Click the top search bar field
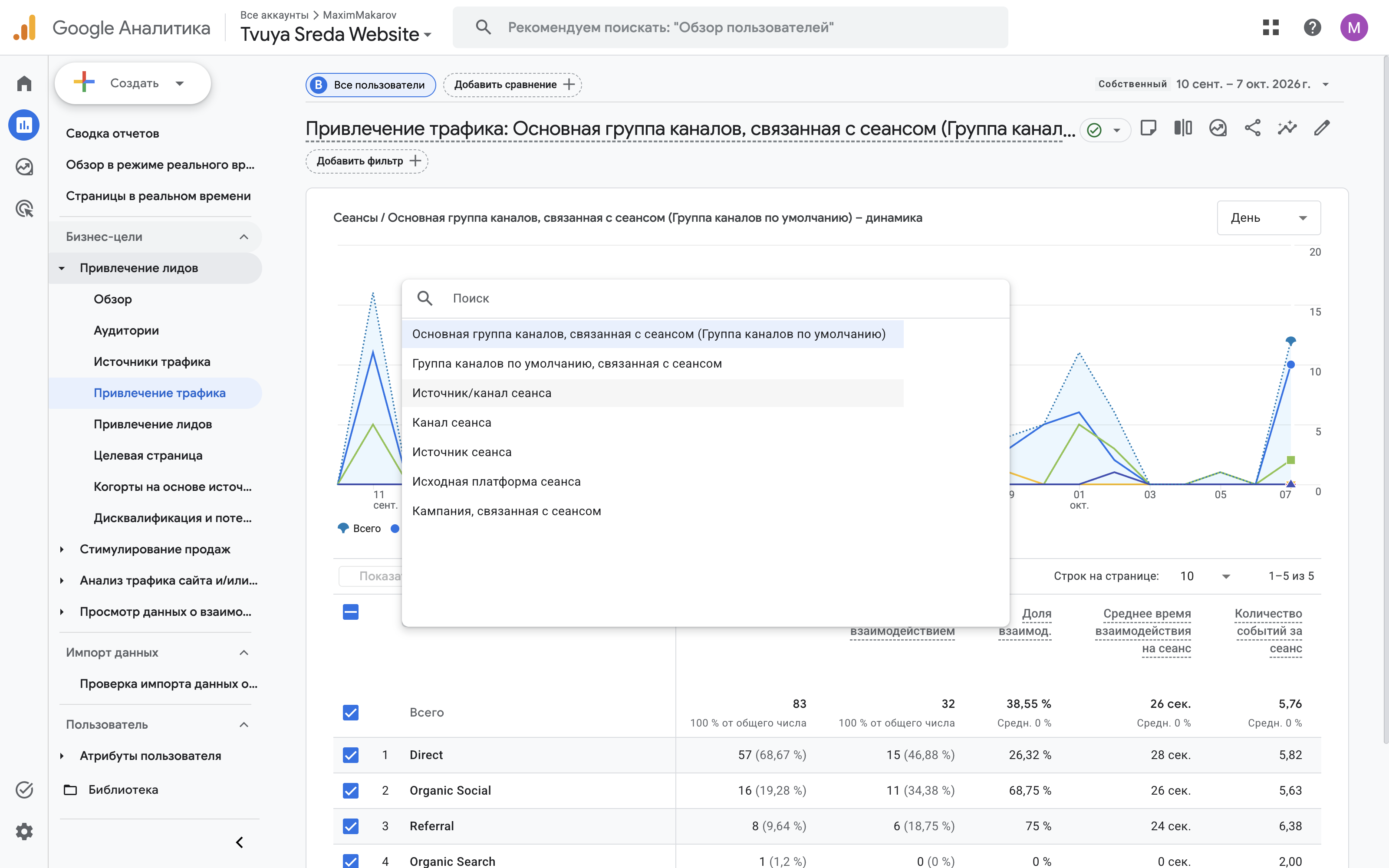 point(730,27)
